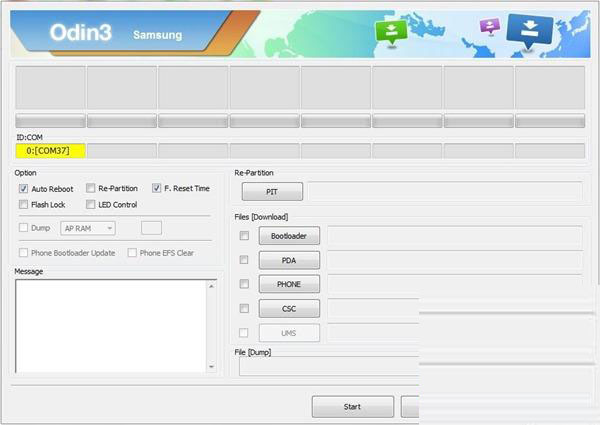This screenshot has height=425, width=600.
Task: Click the Samsung label in banner
Action: (x=158, y=35)
